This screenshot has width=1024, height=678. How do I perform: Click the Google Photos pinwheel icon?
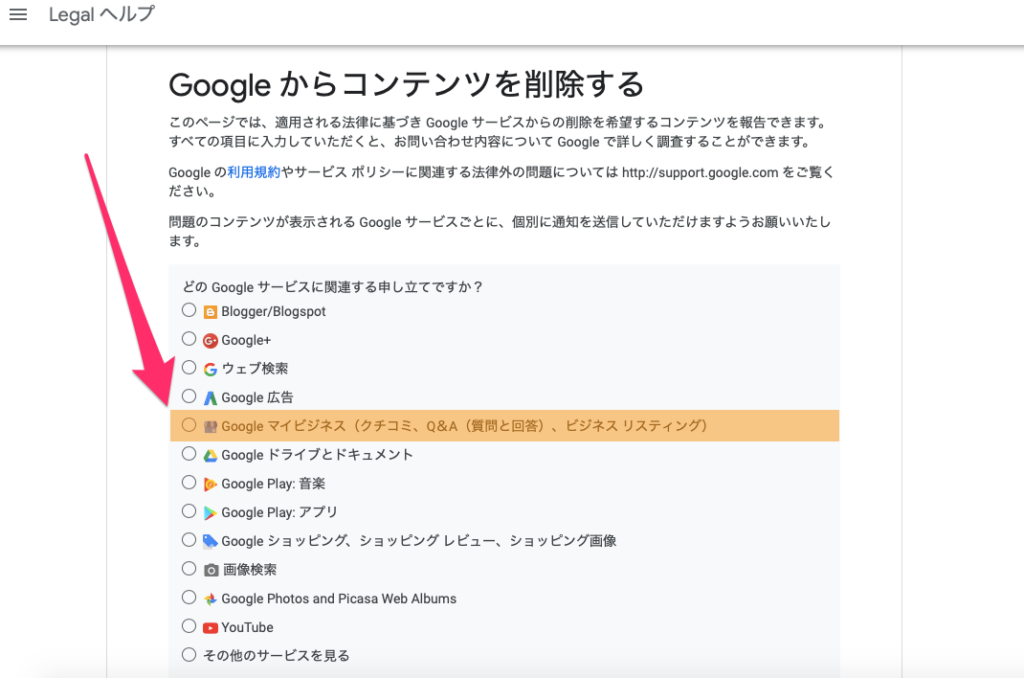tap(210, 599)
